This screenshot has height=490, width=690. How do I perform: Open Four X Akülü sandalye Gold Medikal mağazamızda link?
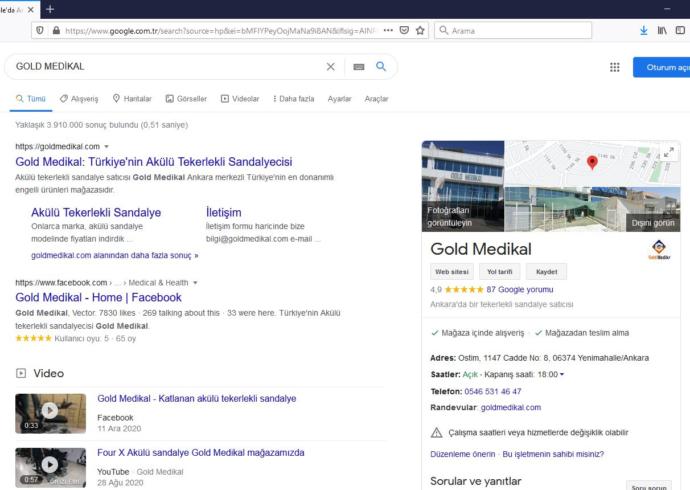[x=201, y=453]
